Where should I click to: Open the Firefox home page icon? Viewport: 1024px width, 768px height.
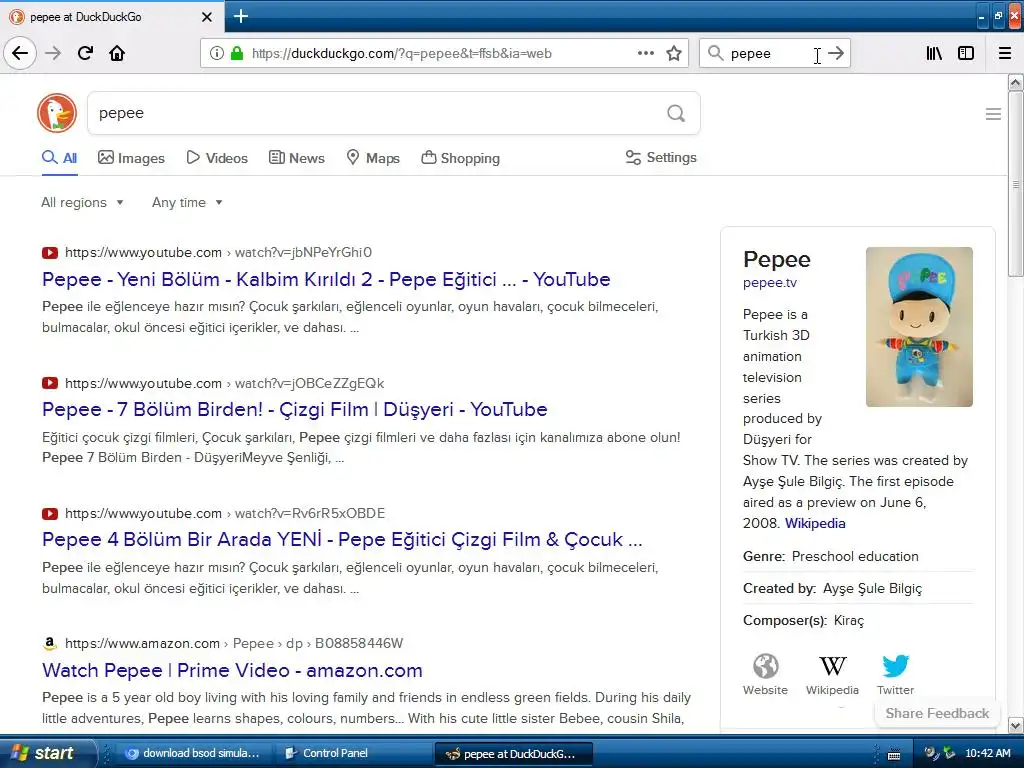pos(117,53)
